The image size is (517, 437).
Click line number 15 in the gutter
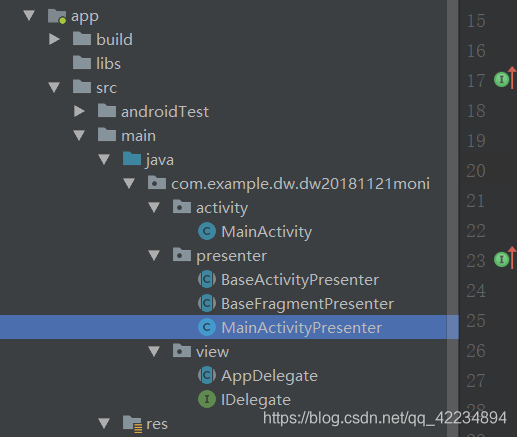pos(476,21)
